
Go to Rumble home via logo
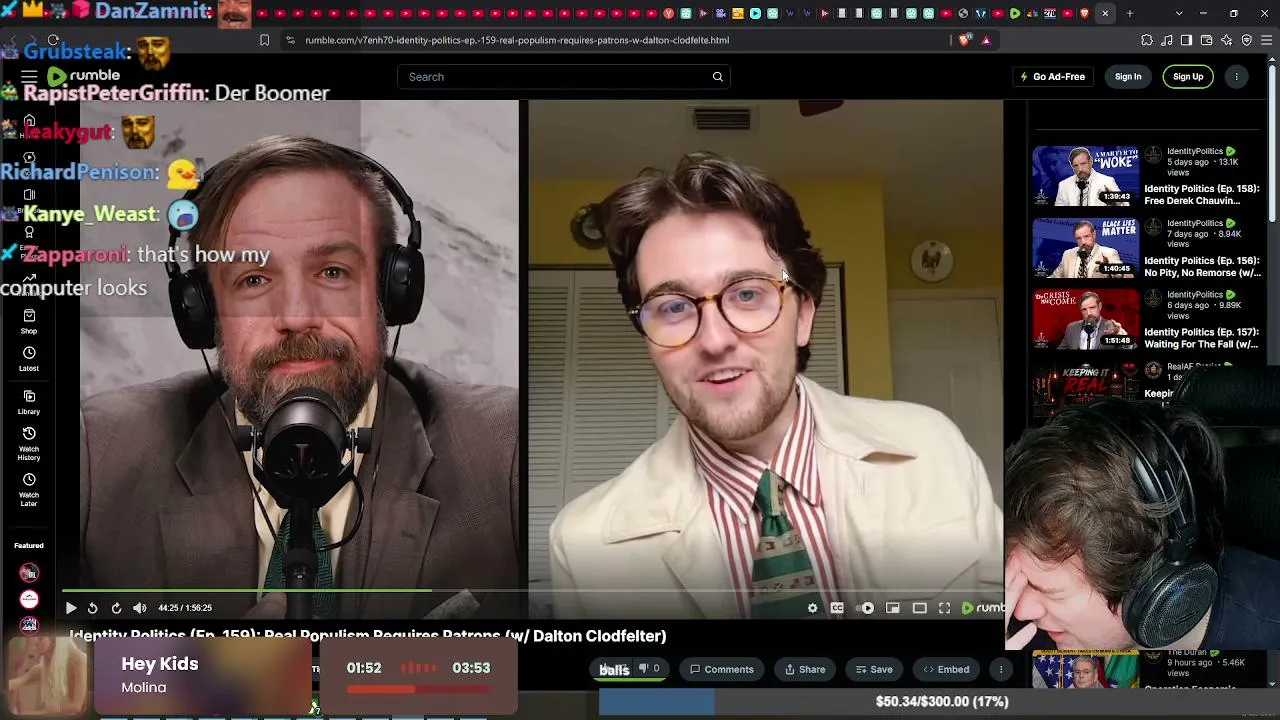(83, 76)
